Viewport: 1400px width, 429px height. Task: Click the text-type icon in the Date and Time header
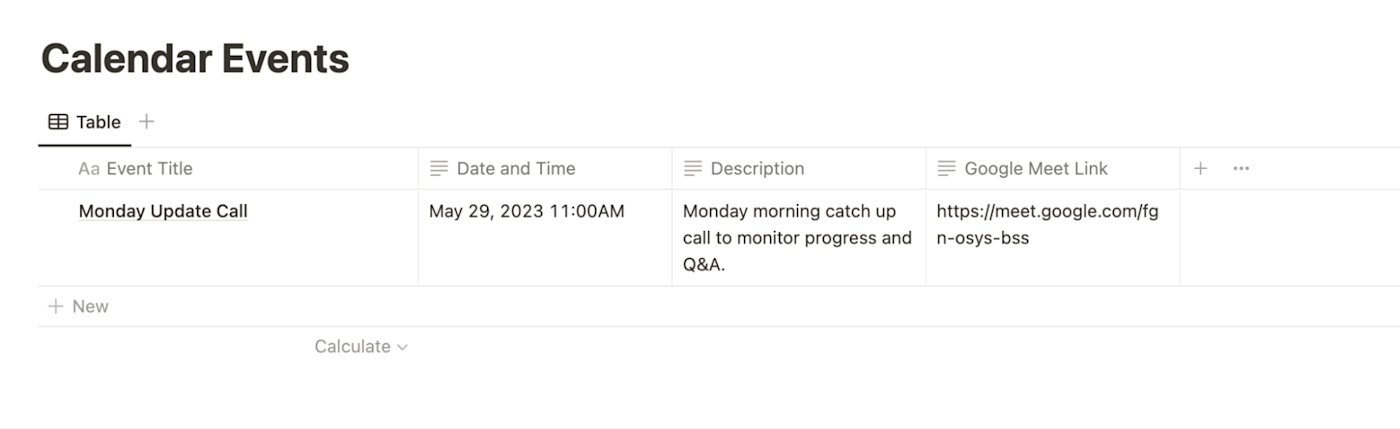click(x=439, y=169)
